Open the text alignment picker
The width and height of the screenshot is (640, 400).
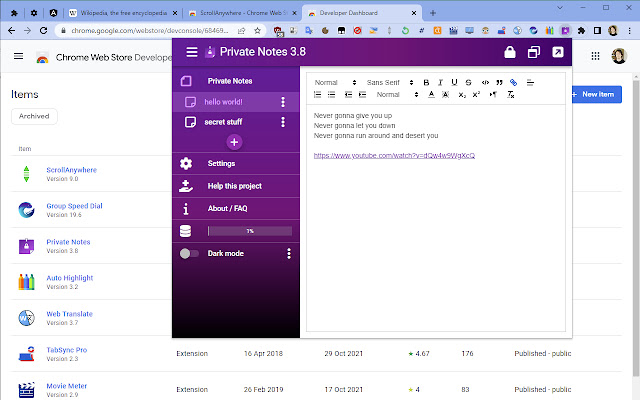point(530,82)
